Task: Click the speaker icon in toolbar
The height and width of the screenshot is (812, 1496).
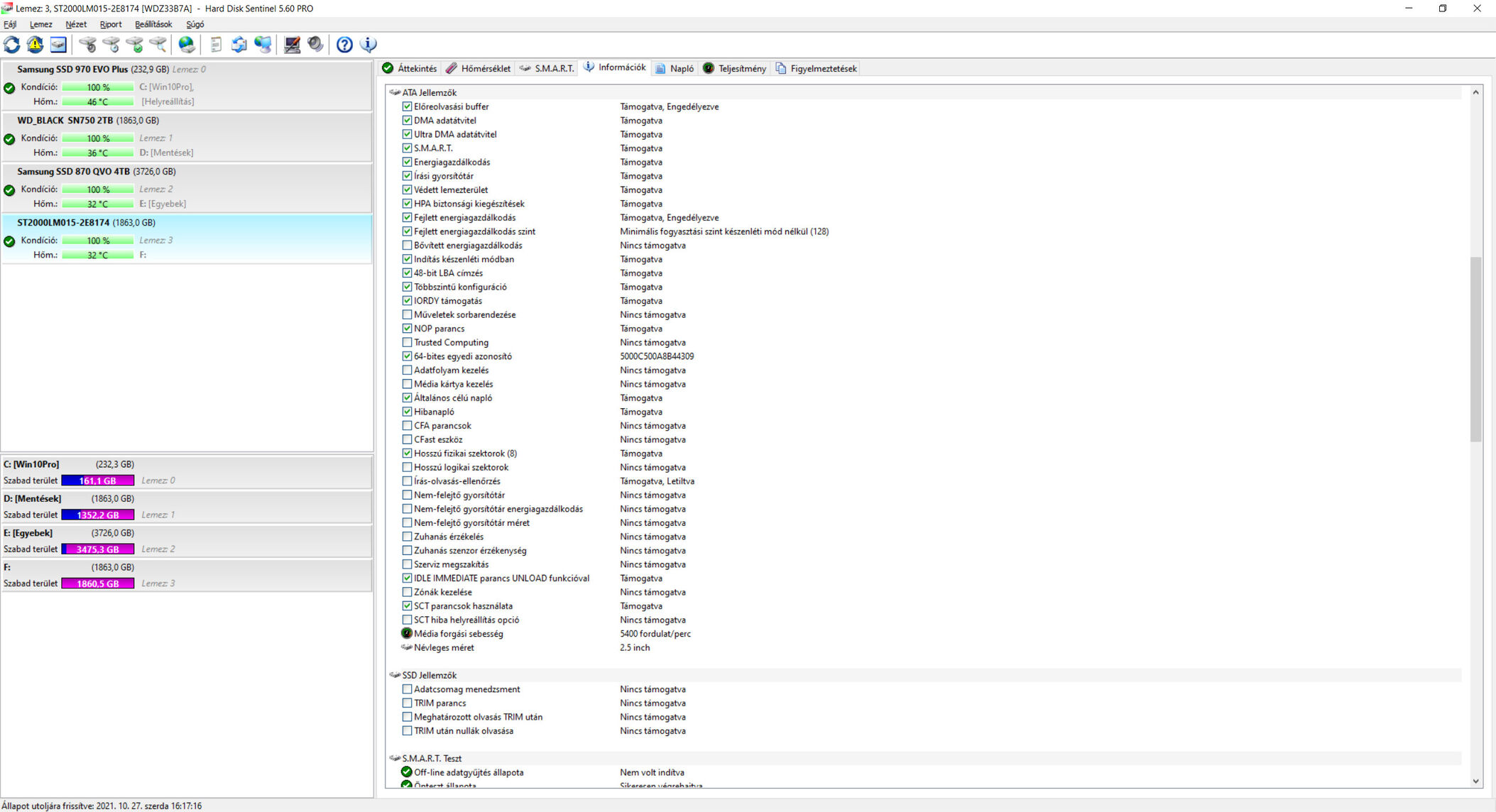Action: [x=315, y=45]
